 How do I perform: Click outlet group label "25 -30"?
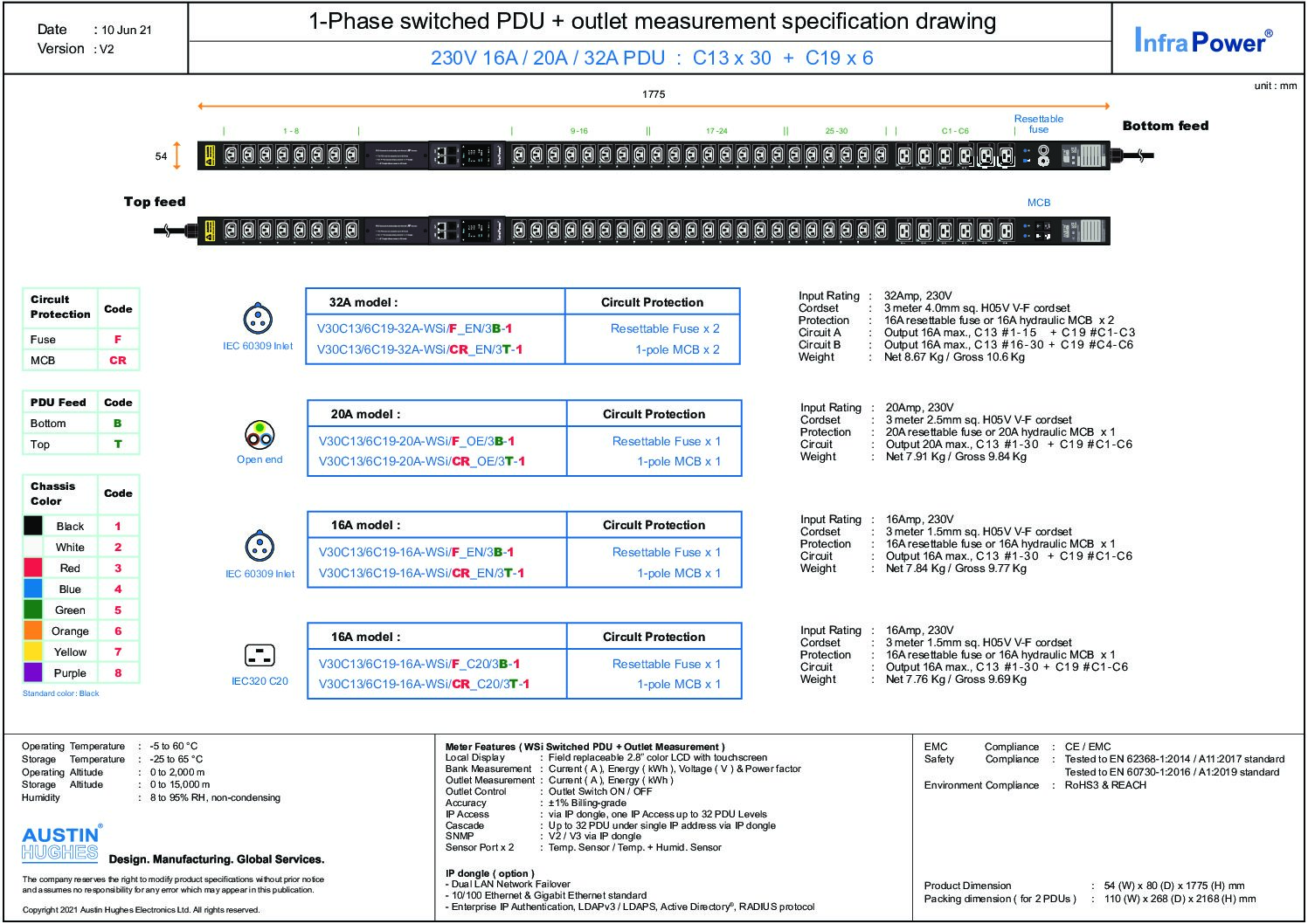(836, 131)
